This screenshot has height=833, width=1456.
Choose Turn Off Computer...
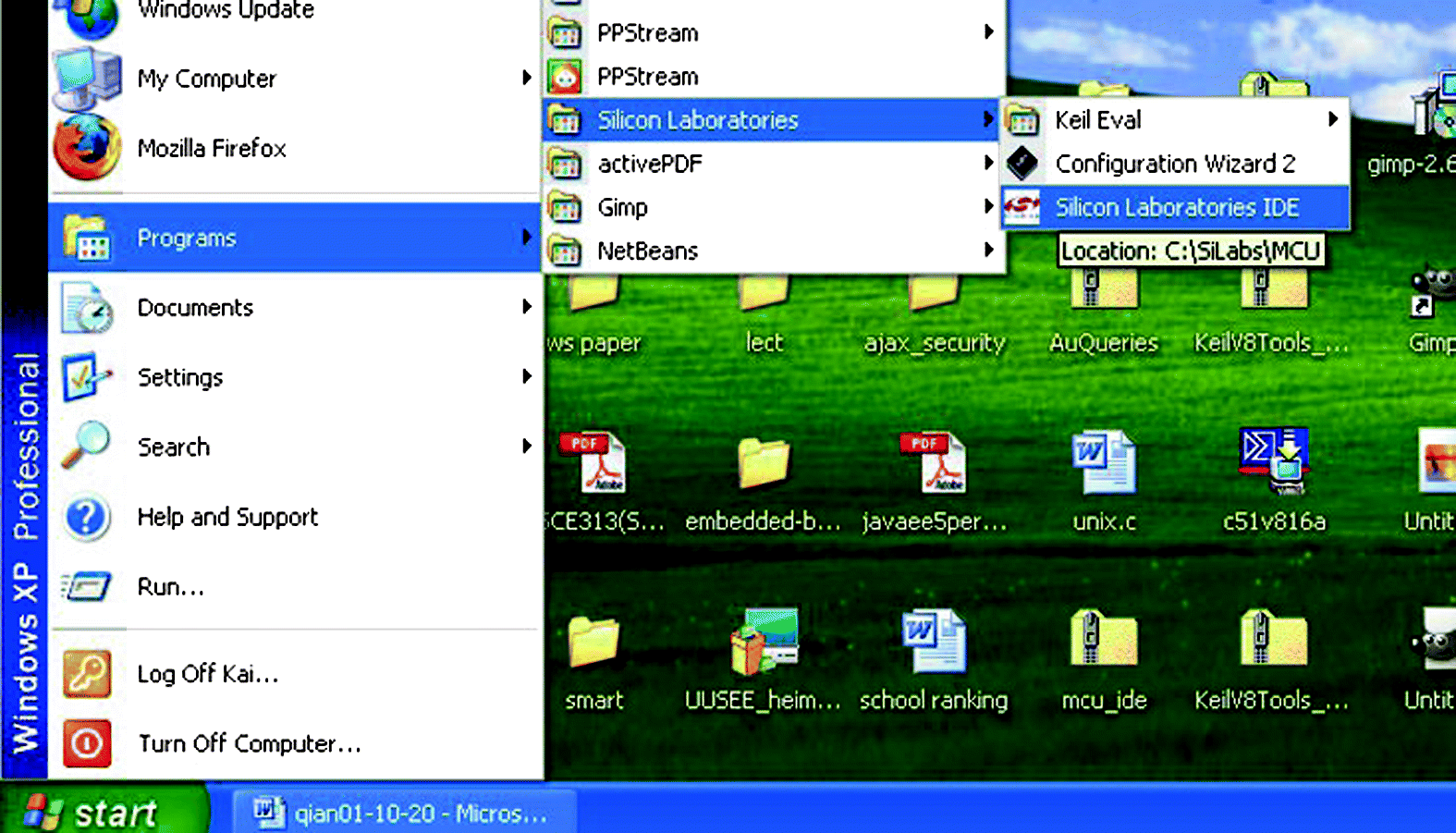coord(294,743)
